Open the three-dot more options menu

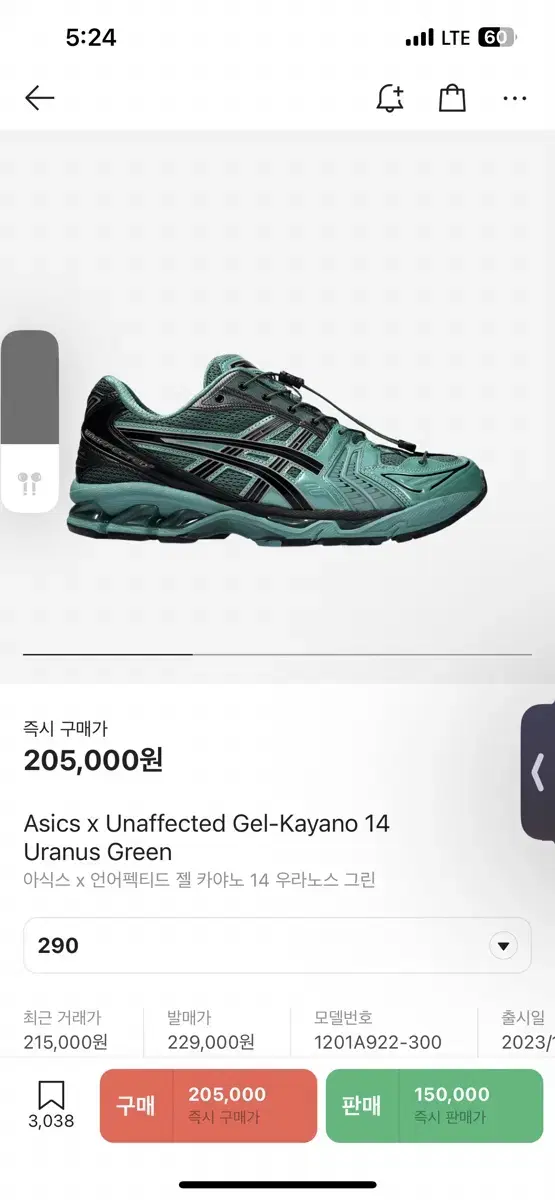[x=515, y=98]
